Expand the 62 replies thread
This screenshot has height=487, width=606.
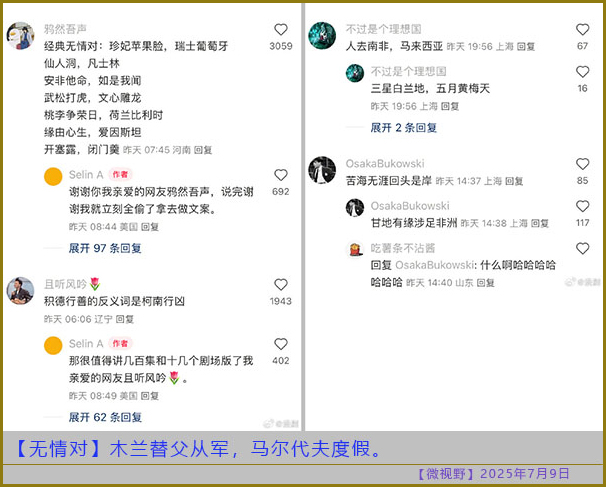[105, 417]
